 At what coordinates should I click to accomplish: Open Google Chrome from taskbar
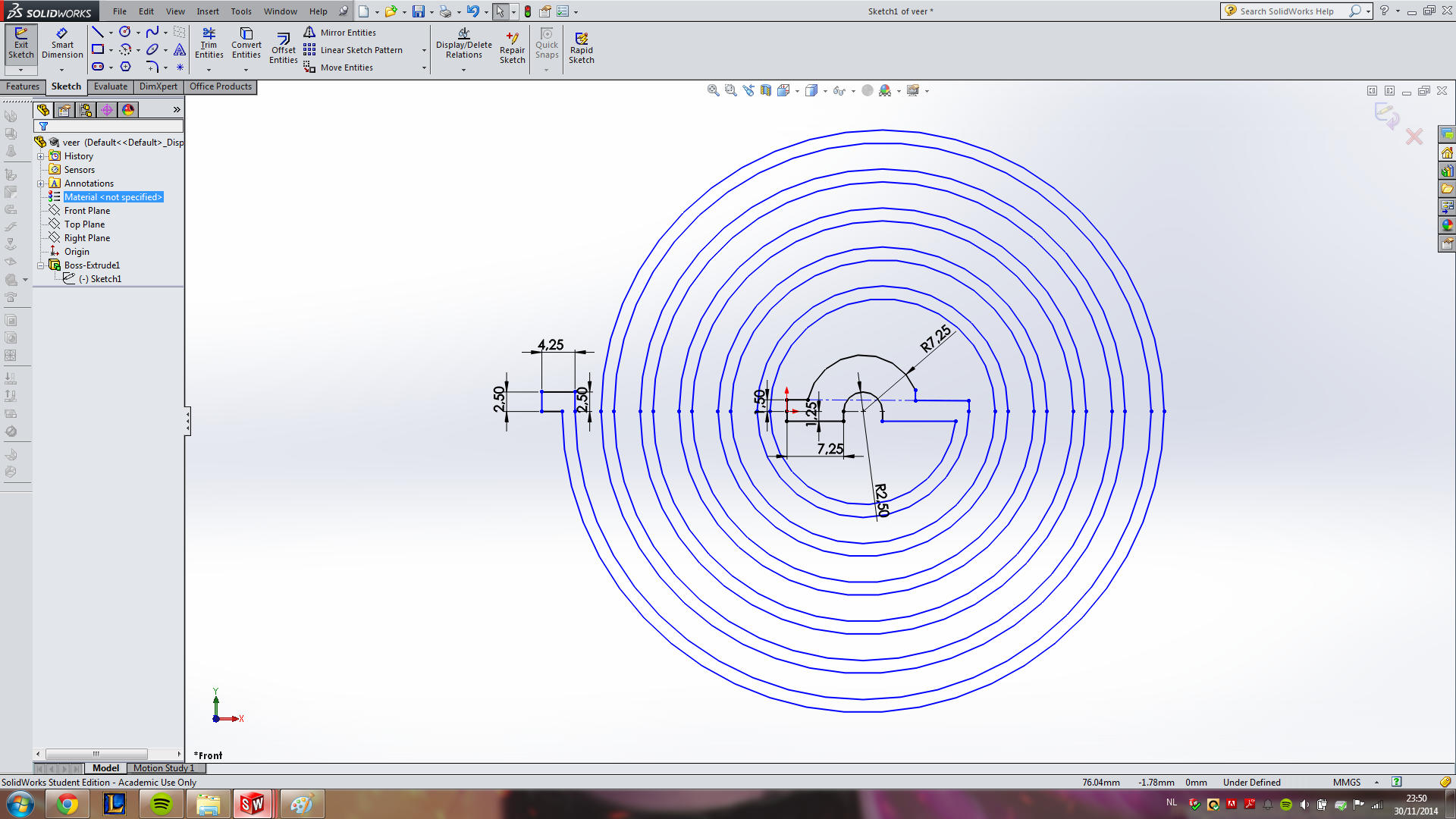(67, 804)
